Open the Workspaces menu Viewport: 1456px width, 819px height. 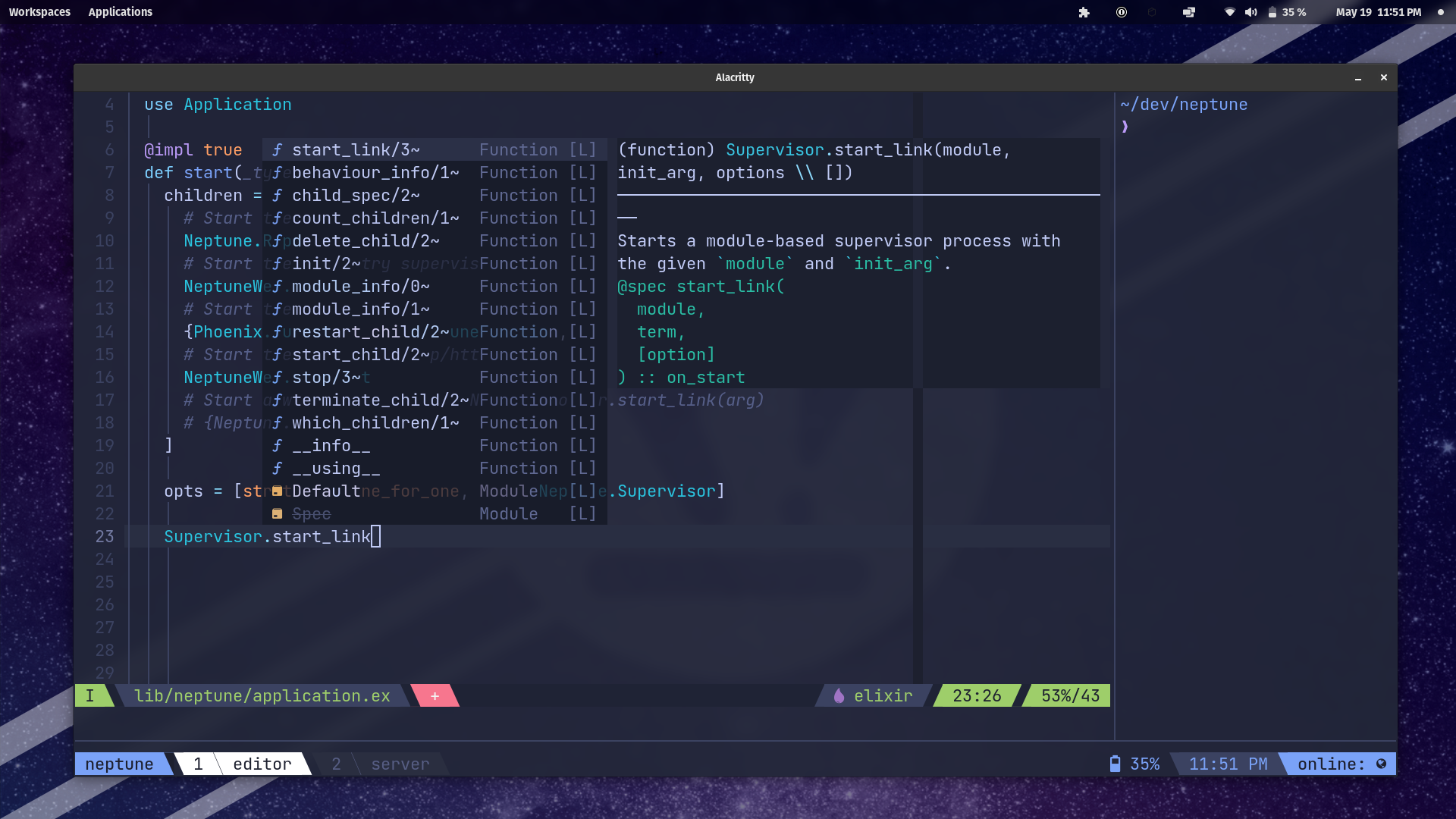click(39, 12)
